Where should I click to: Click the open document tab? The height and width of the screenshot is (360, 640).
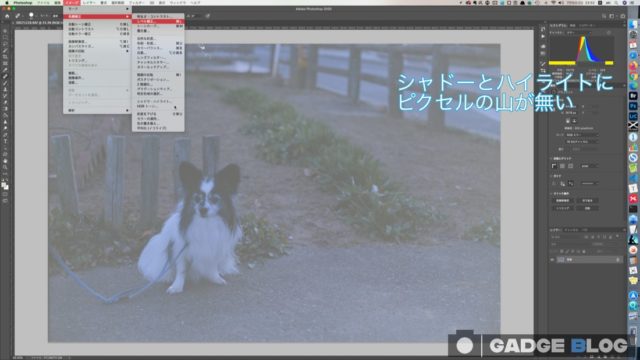coord(39,23)
